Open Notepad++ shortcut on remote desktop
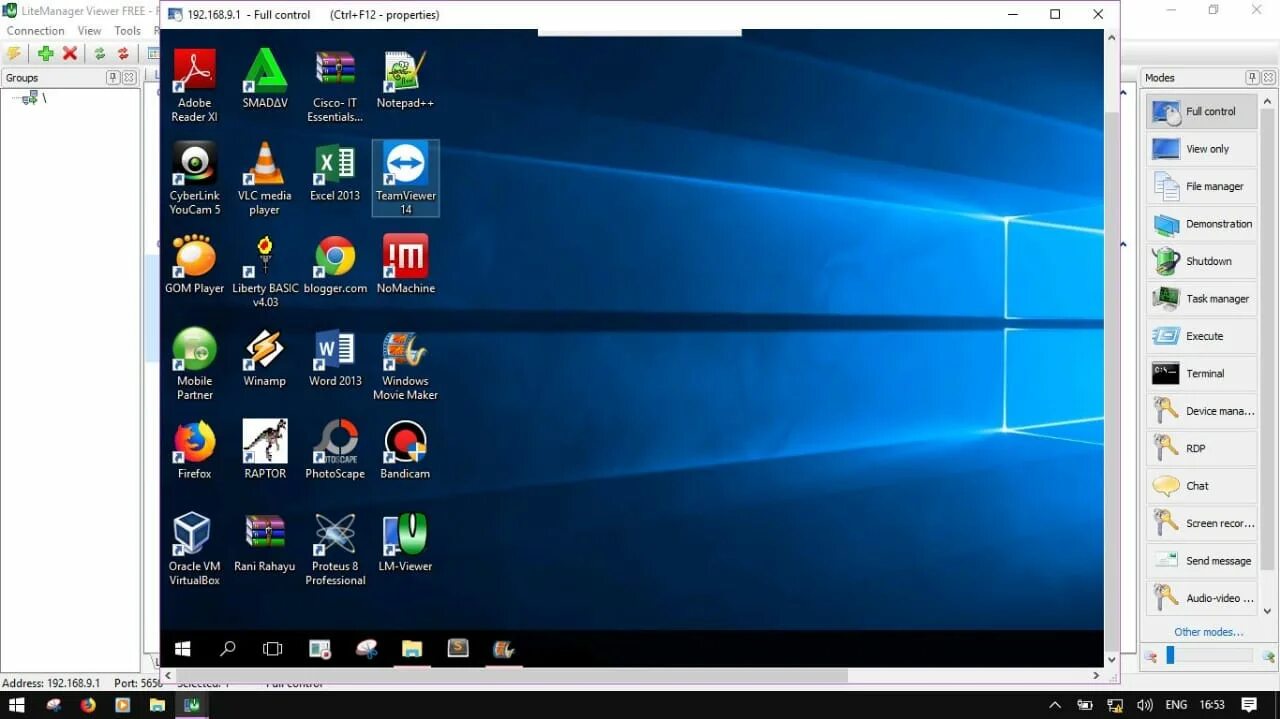1280x719 pixels. click(405, 80)
